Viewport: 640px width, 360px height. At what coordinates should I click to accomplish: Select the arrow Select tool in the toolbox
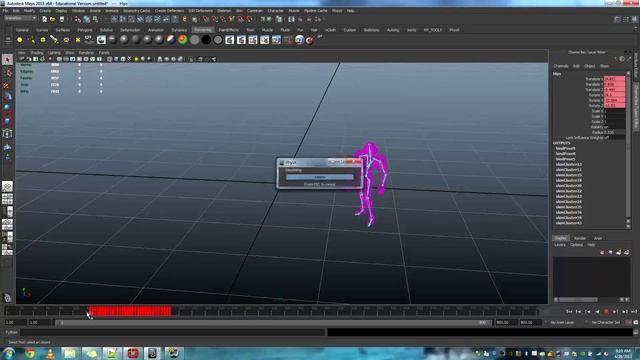tap(7, 60)
